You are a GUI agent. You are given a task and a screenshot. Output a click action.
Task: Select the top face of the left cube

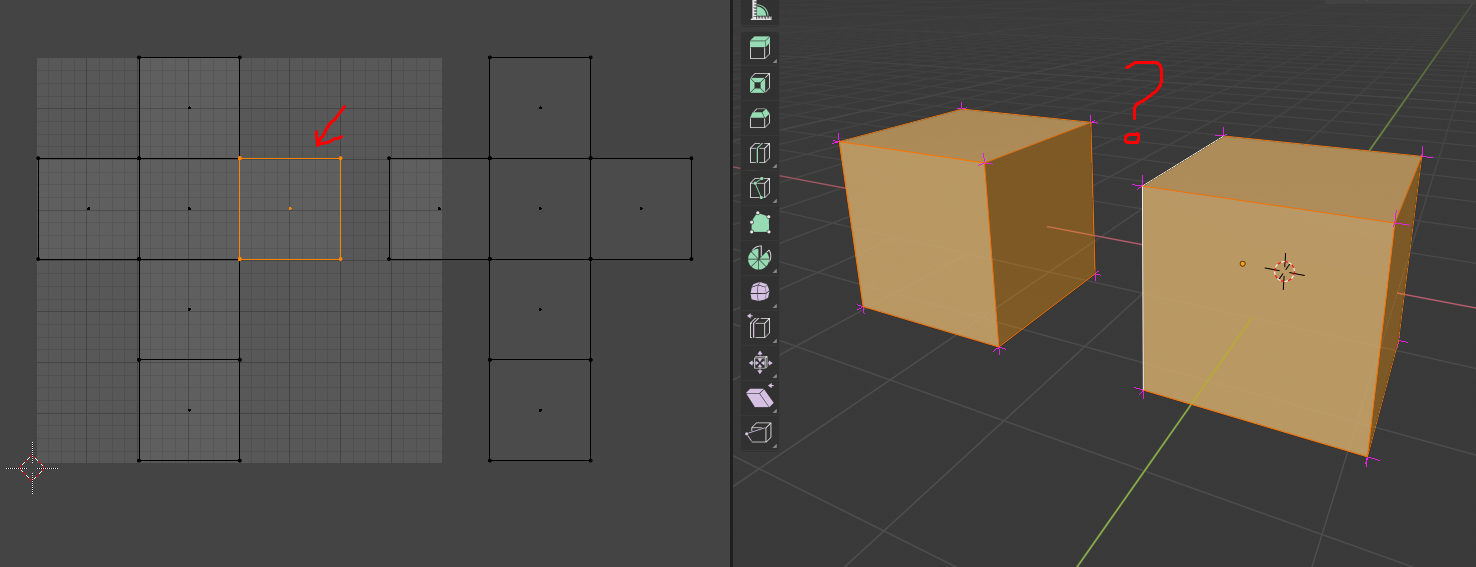[x=968, y=135]
